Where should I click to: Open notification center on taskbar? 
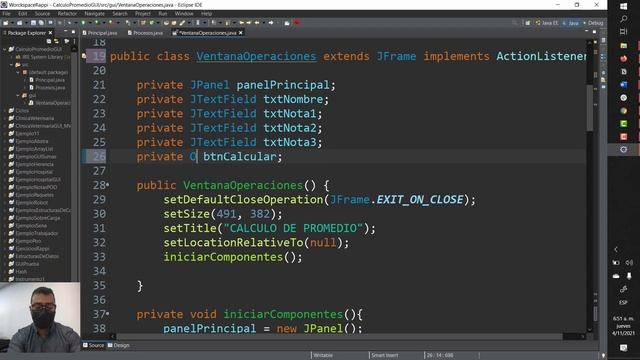(x=623, y=348)
